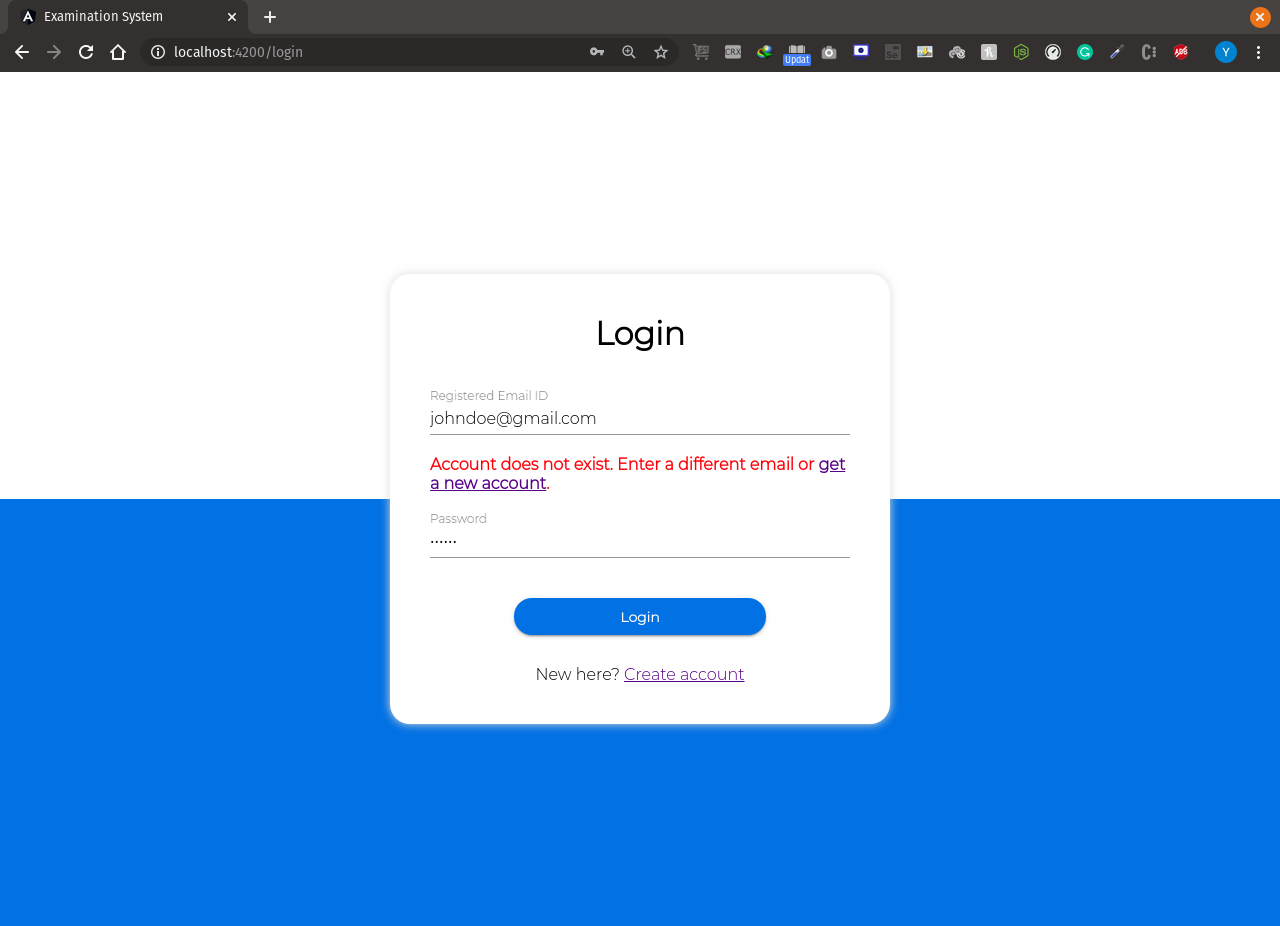Click the 'Password' label

[x=458, y=519]
